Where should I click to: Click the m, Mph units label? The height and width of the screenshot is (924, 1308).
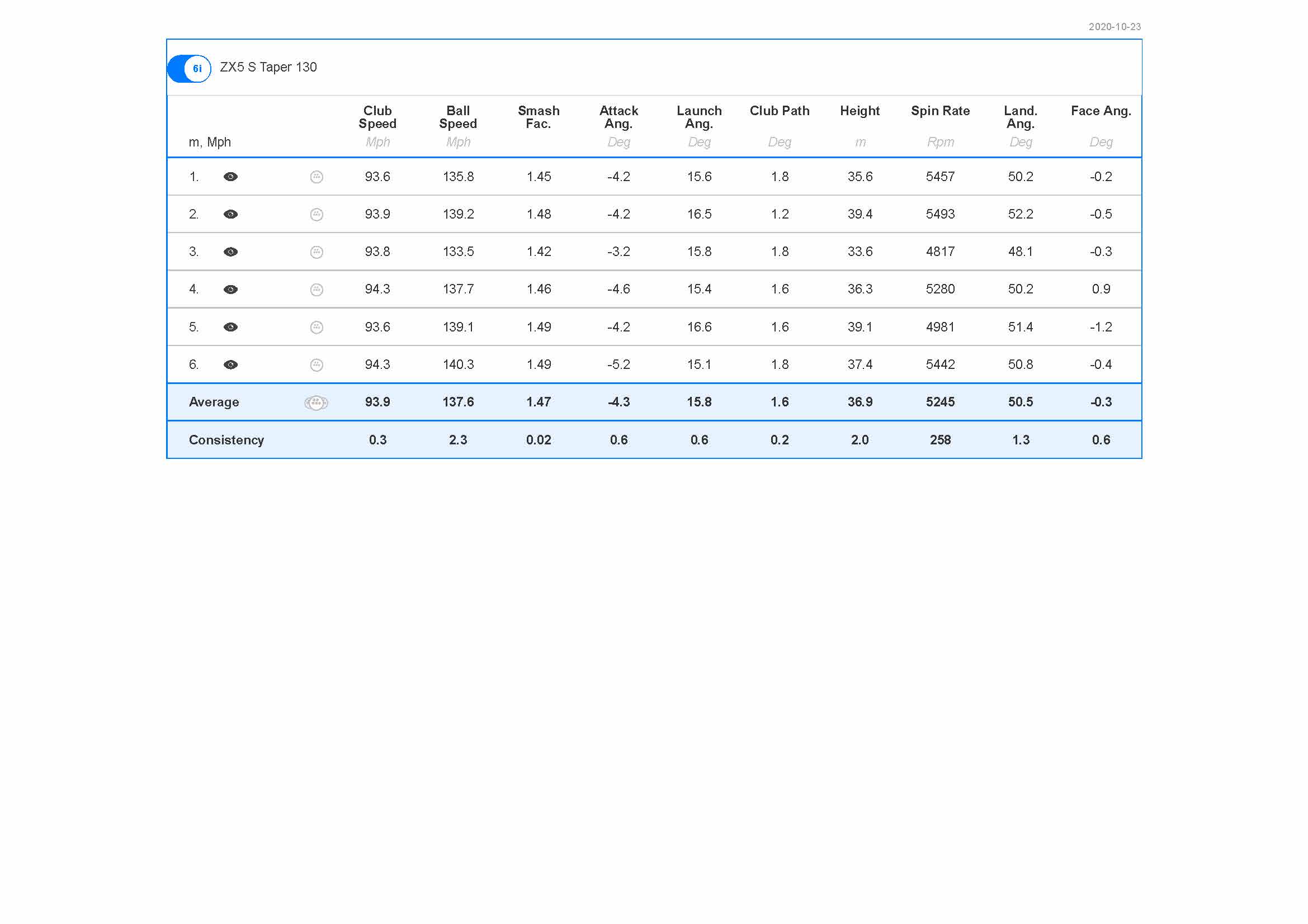tap(210, 143)
